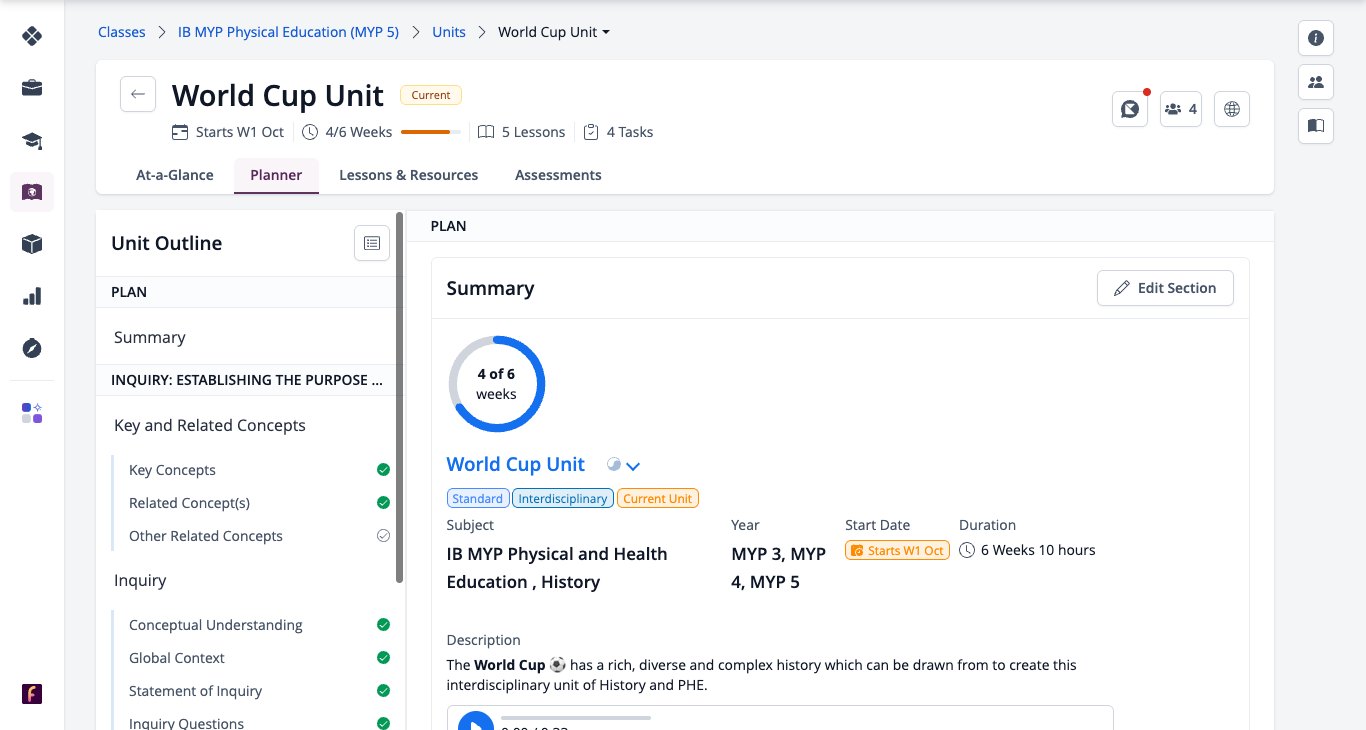The image size is (1366, 730).
Task: Click the audio player seek bar
Action: click(x=575, y=718)
